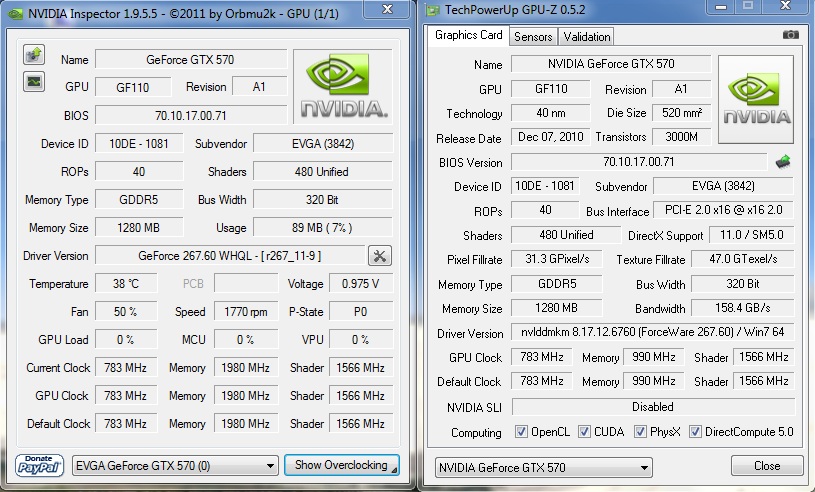Click the Current Clock 783 MHz value in Inspector
This screenshot has height=492, width=815.
click(x=126, y=368)
